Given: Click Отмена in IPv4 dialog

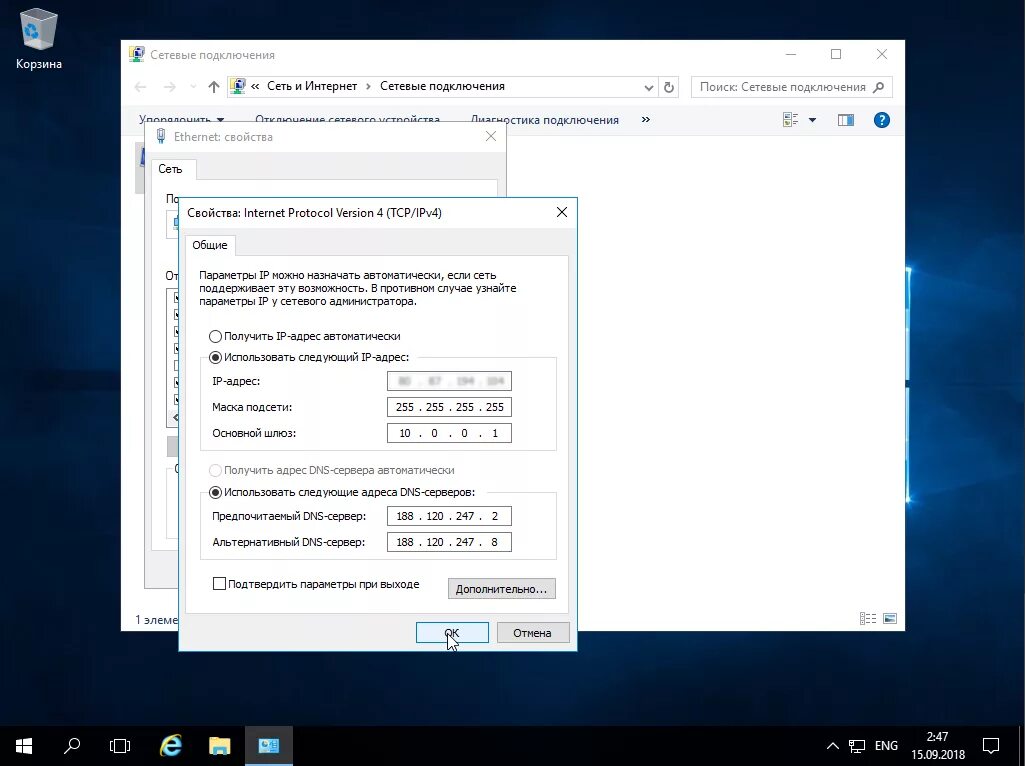Looking at the screenshot, I should tap(533, 633).
